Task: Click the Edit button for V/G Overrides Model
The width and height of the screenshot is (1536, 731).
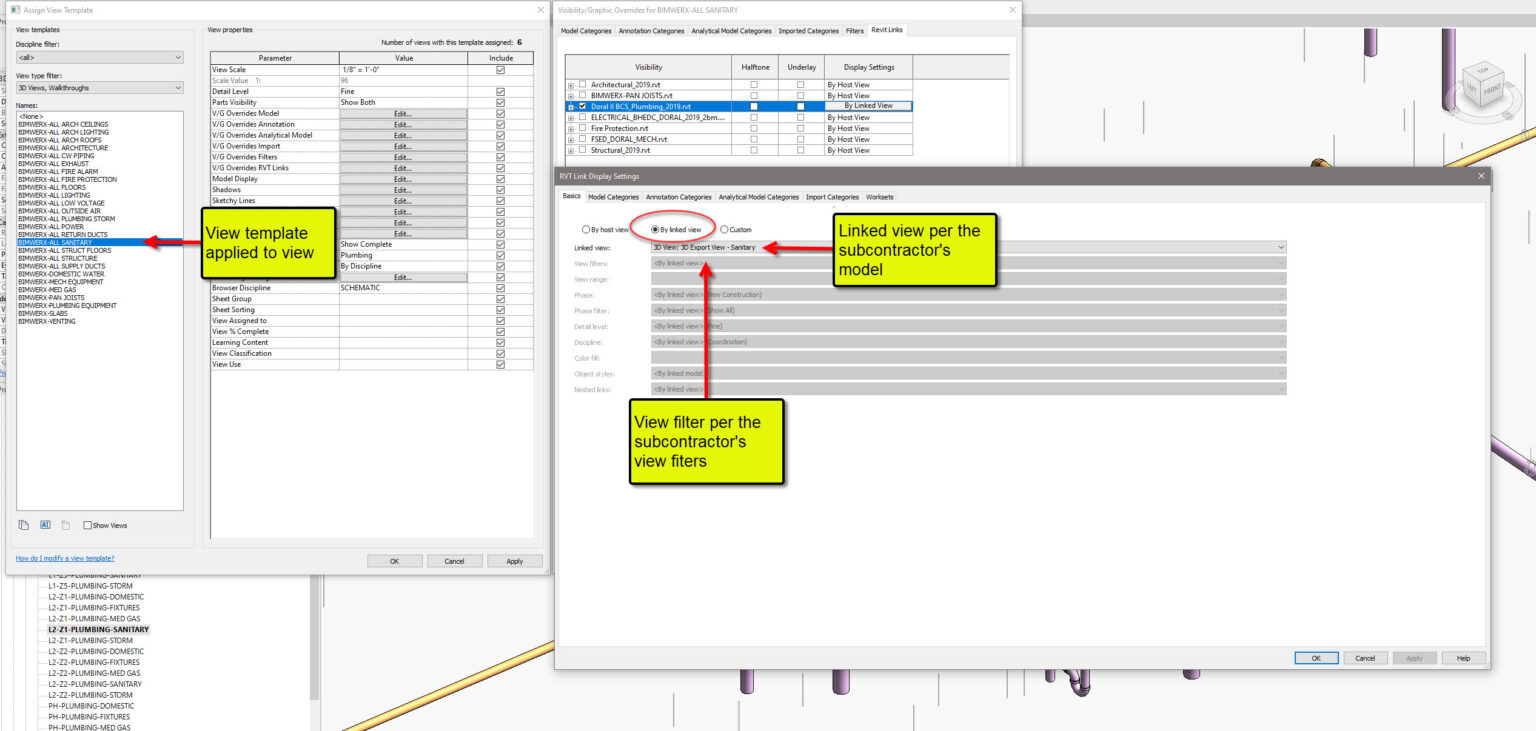Action: [x=402, y=114]
